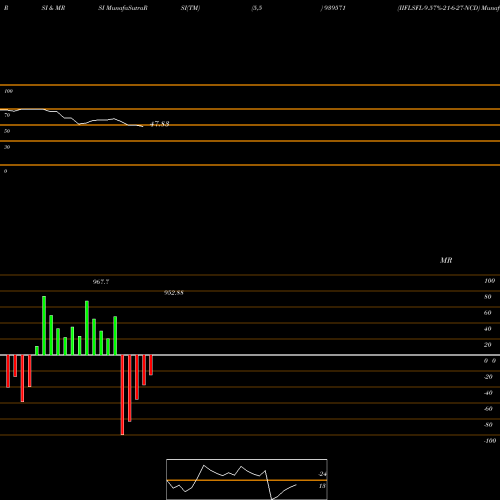This screenshot has height=500, width=500.
Task: Click the MR right axis label -20
Action: click(x=488, y=377)
